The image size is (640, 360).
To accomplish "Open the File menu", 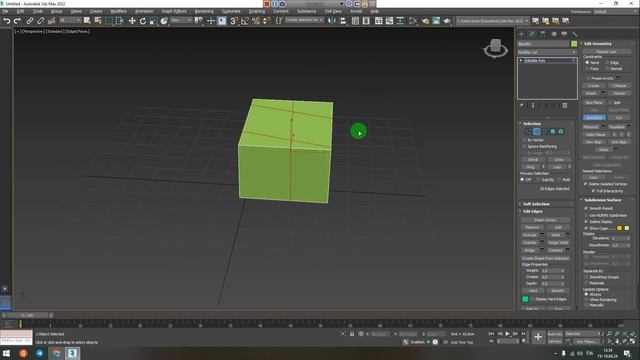I will 5,11.
